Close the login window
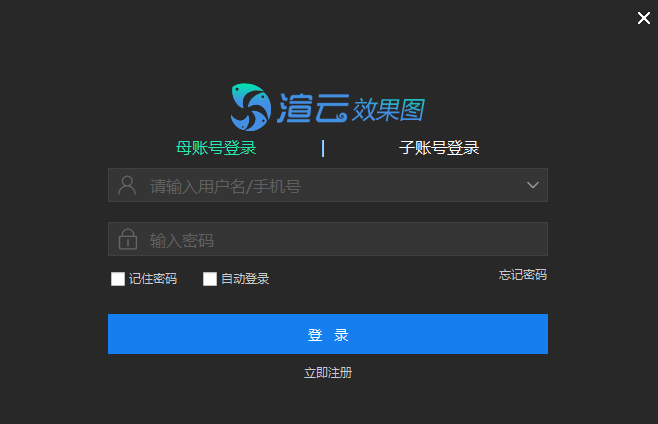Image resolution: width=658 pixels, height=424 pixels. (644, 18)
